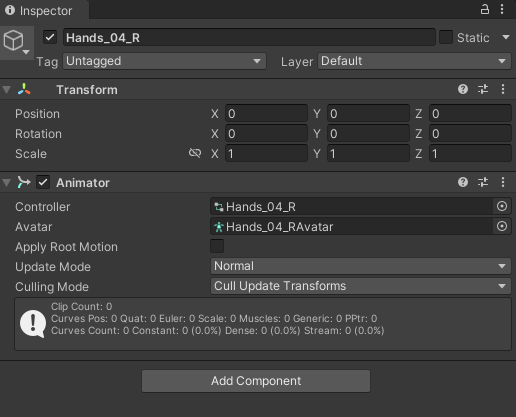Screen dimensions: 516x417
Task: Click the Inspector tab info icon
Action: tap(10, 10)
